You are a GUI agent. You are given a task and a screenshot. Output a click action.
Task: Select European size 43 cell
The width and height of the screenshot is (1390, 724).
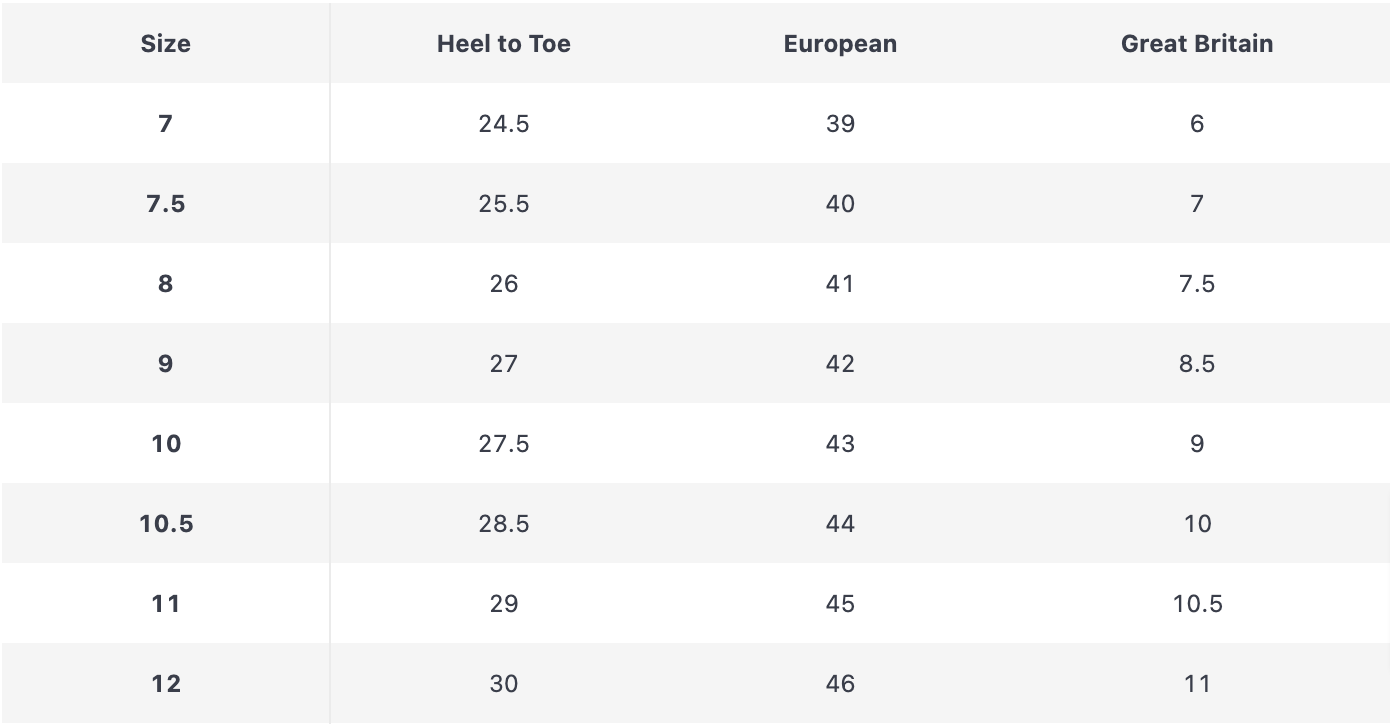[x=840, y=444]
